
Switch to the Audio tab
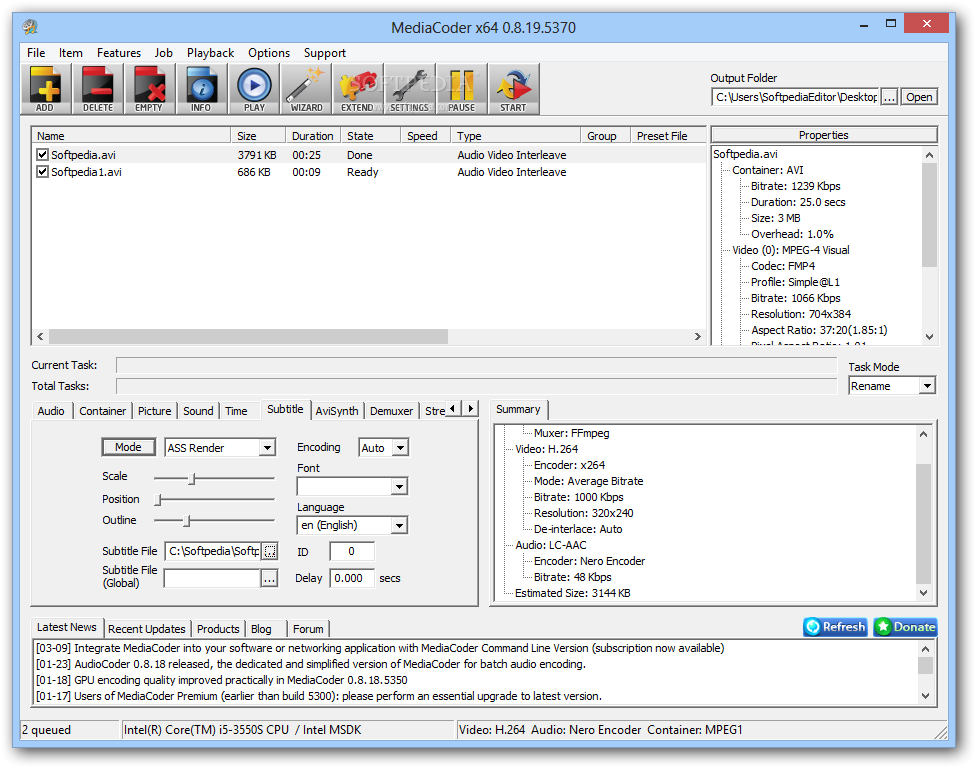[51, 411]
